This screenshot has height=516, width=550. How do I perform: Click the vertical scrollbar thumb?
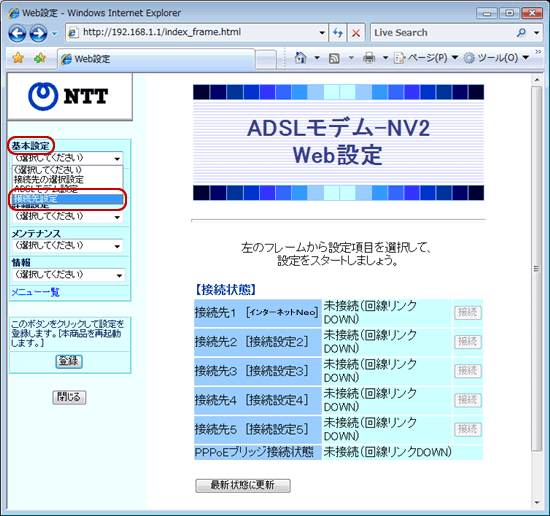(x=537, y=269)
